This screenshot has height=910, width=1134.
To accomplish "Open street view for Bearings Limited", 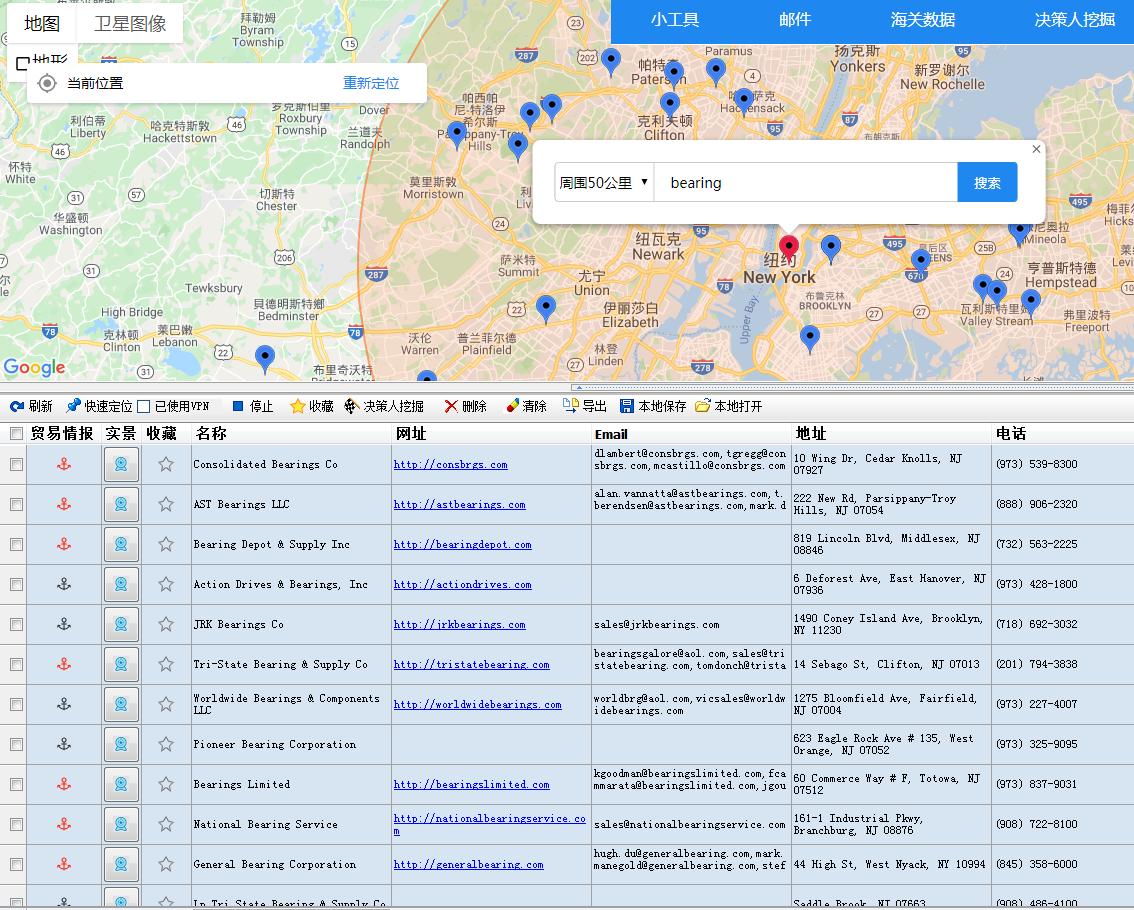I will pyautogui.click(x=121, y=784).
